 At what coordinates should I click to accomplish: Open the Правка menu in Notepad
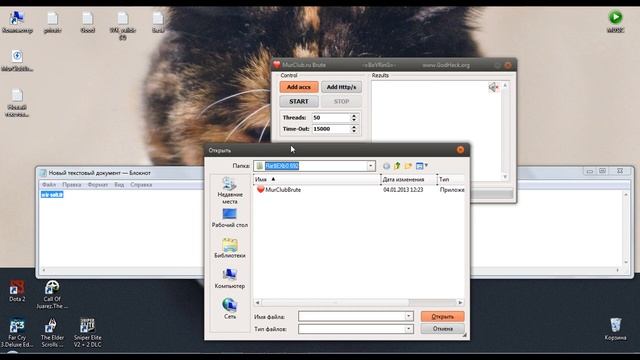click(x=72, y=185)
